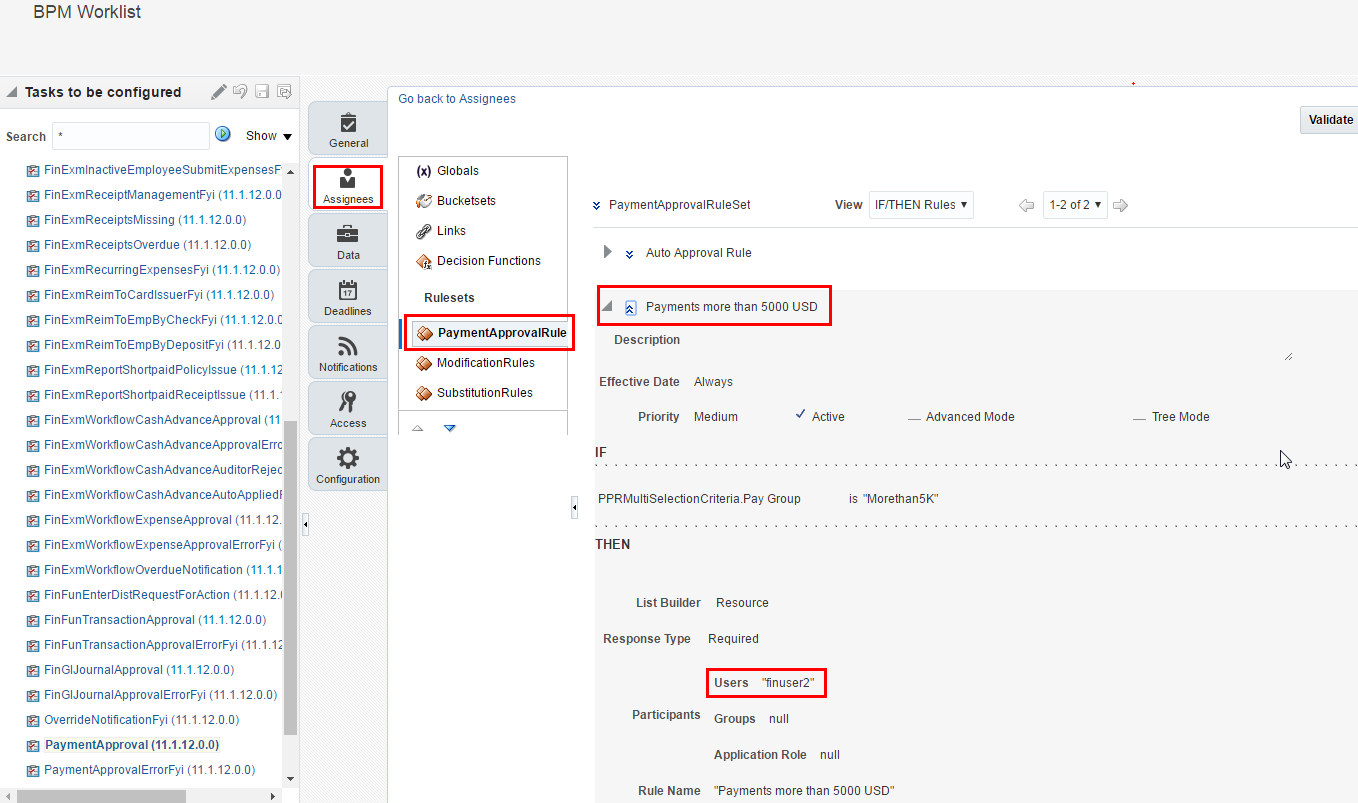Click the grey up triangle below the rulesets list
The image size is (1358, 803).
point(417,428)
